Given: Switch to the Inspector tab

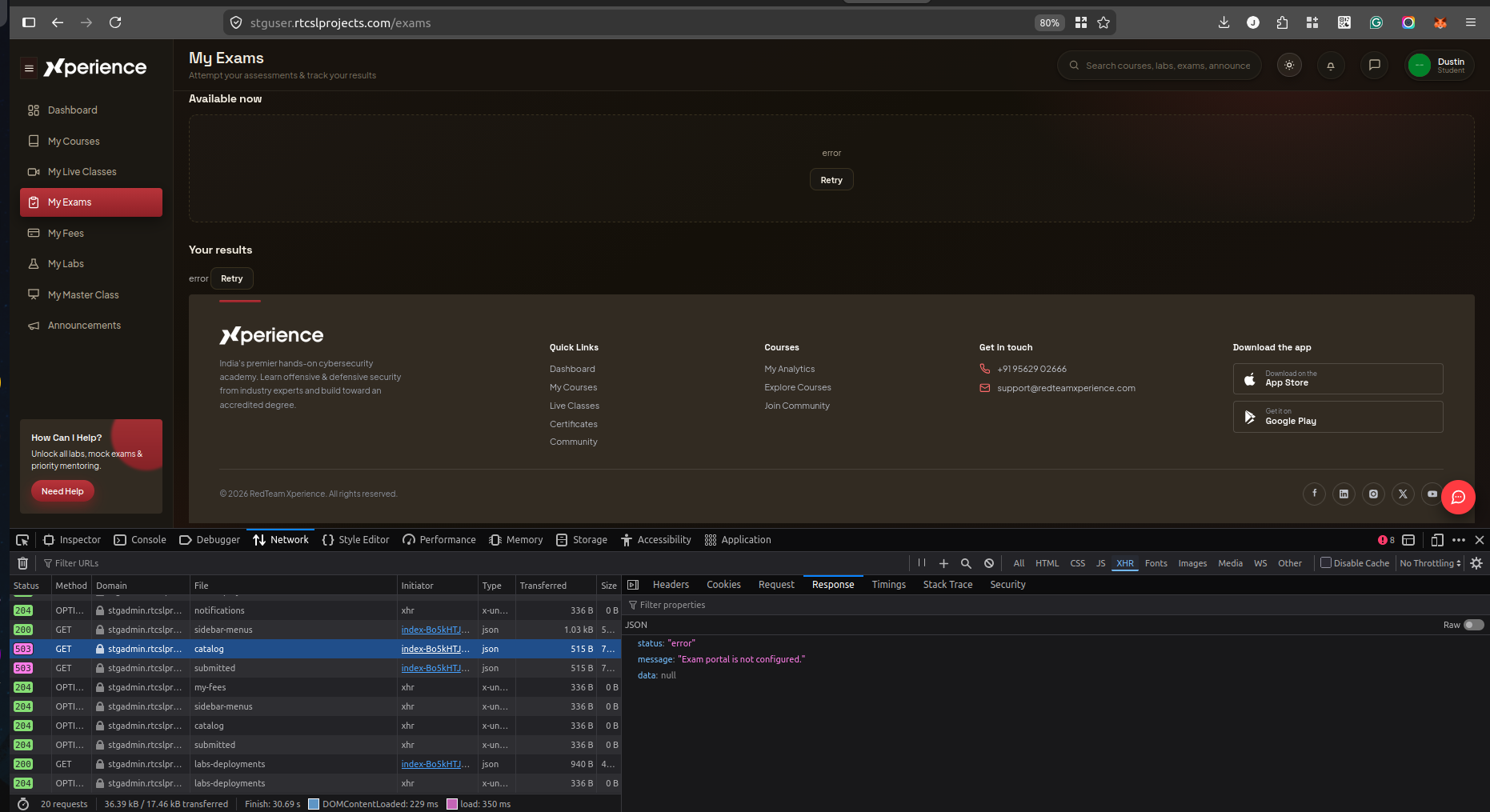Looking at the screenshot, I should (x=72, y=540).
